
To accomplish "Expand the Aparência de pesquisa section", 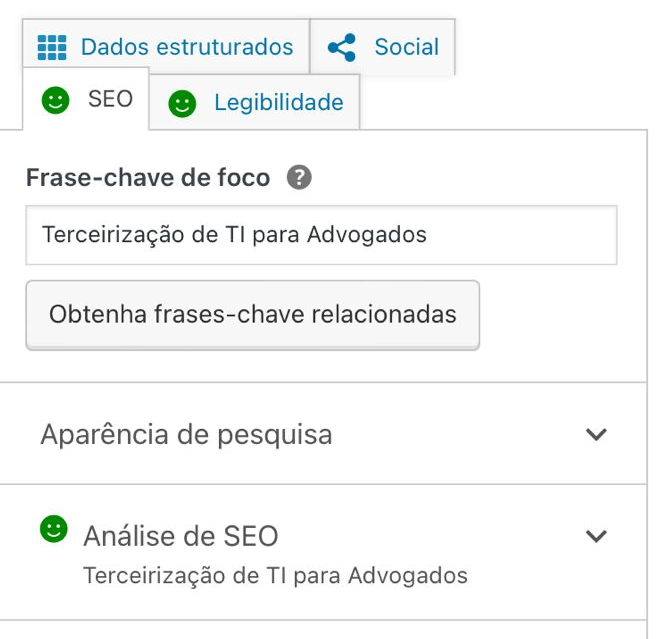I will coord(187,435).
